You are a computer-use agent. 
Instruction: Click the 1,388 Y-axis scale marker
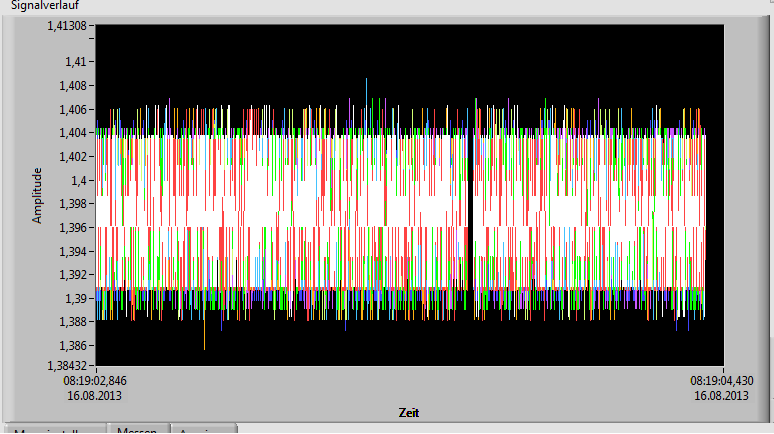73,322
